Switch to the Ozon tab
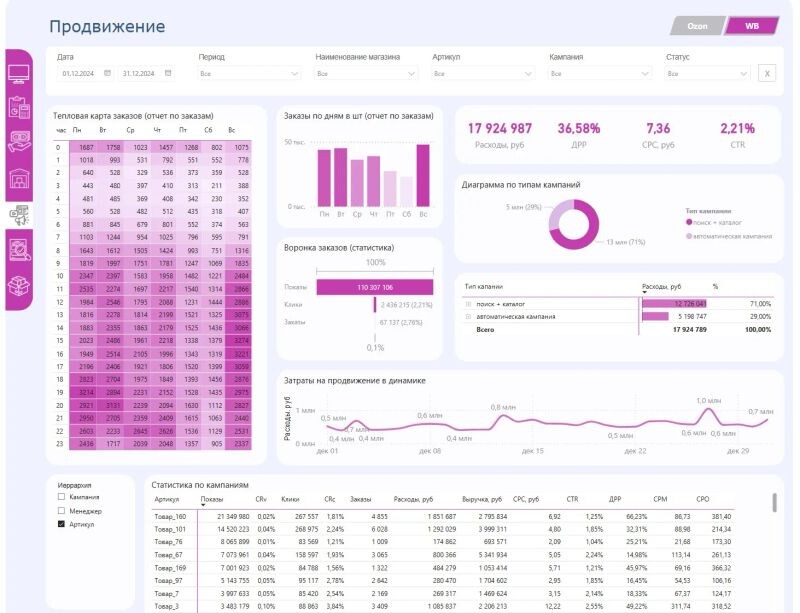 point(697,26)
